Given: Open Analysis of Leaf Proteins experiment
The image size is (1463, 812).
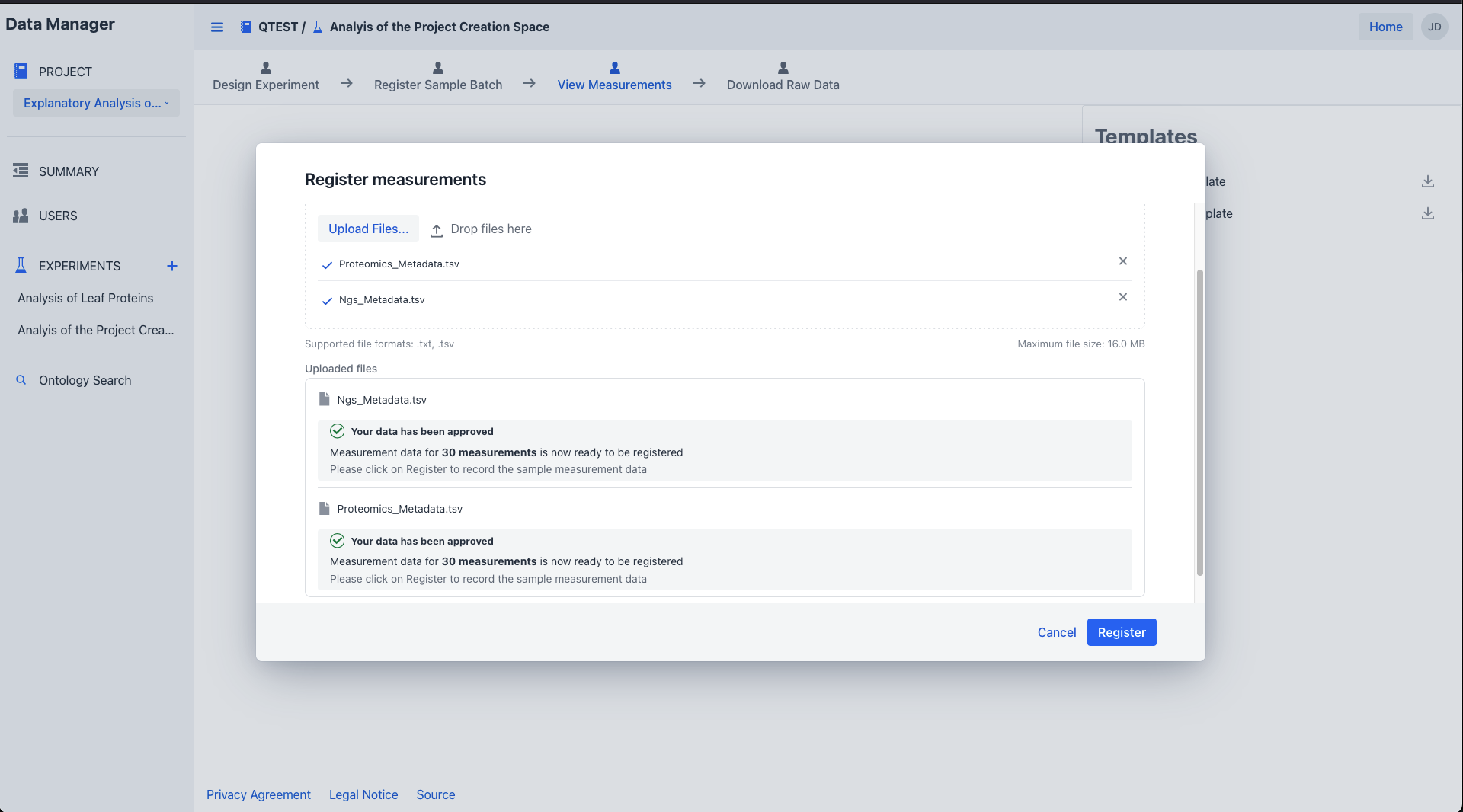Looking at the screenshot, I should pos(85,298).
